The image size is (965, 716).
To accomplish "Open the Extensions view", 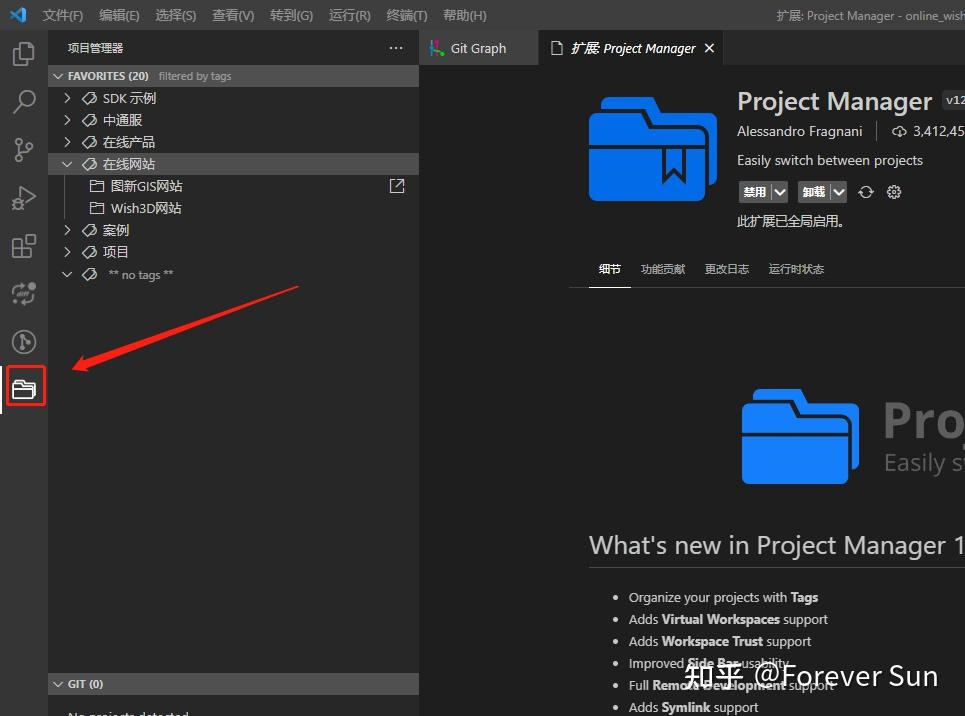I will coord(23,246).
